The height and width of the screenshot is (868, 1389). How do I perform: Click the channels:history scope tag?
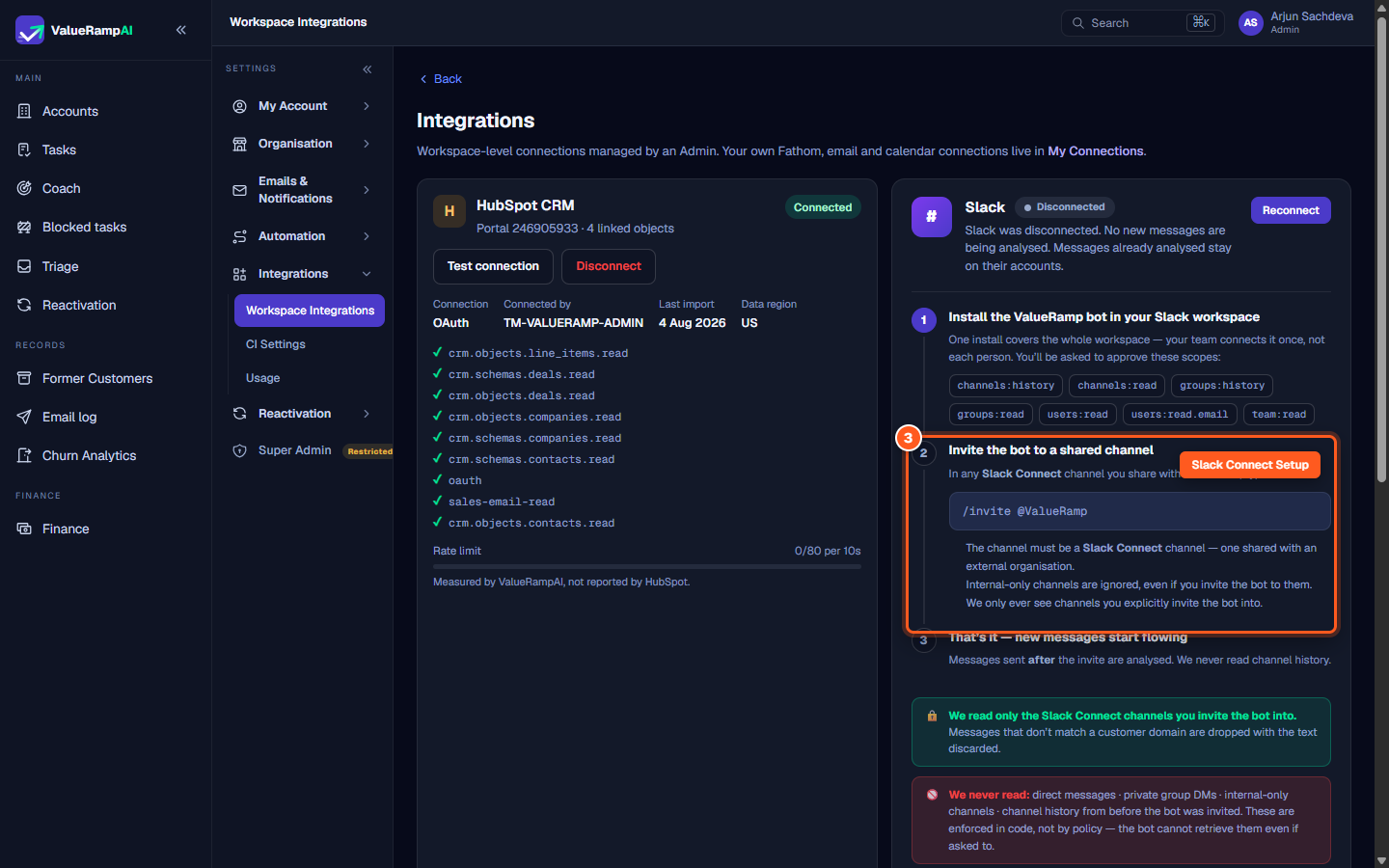(1006, 386)
